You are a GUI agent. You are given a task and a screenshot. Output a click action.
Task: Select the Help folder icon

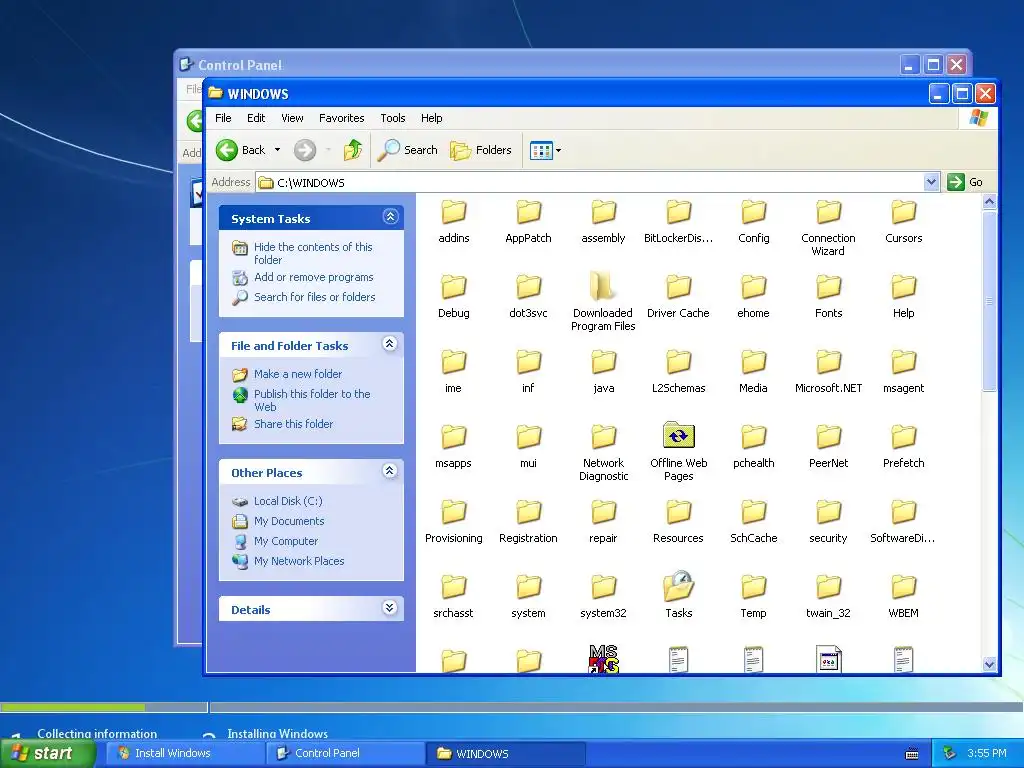click(904, 287)
